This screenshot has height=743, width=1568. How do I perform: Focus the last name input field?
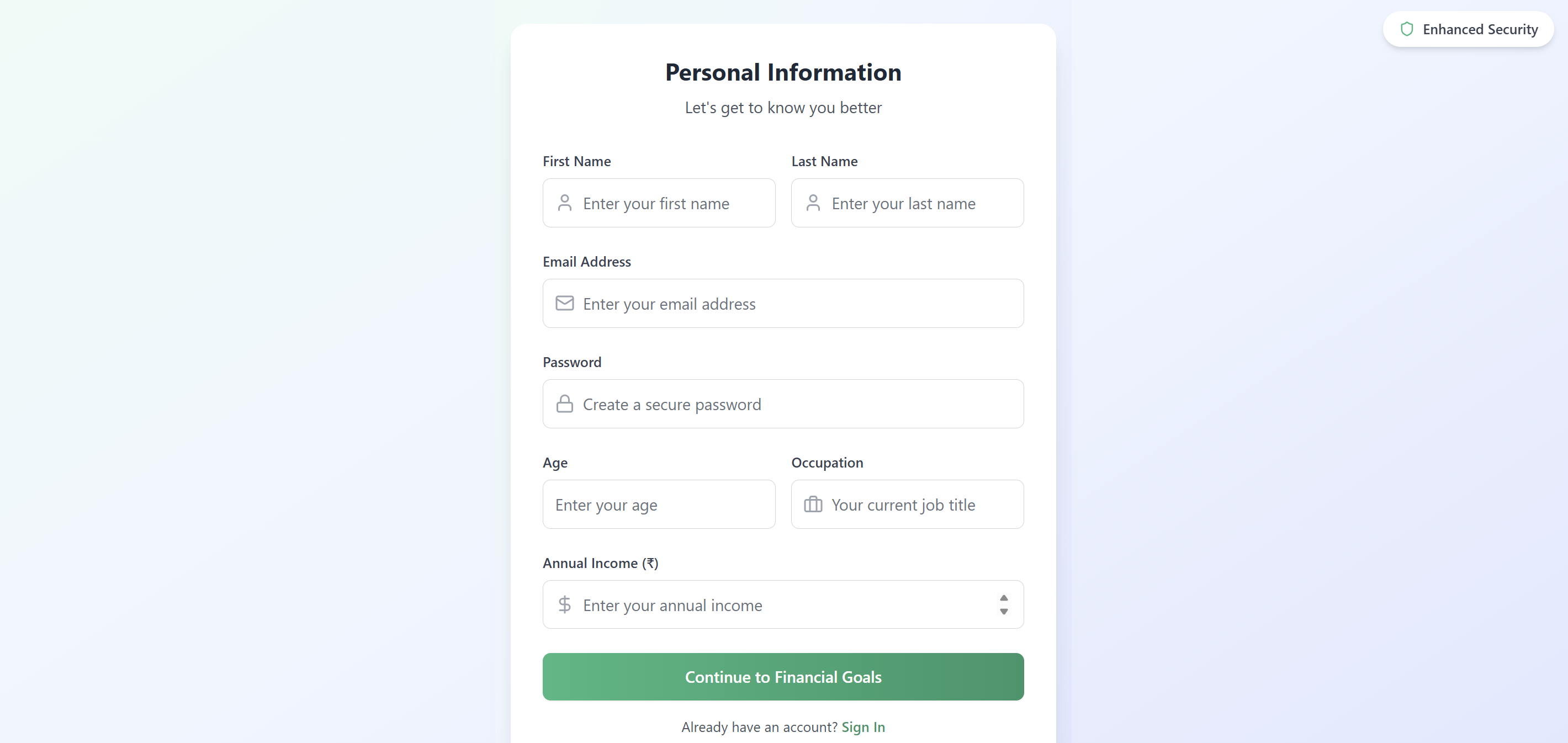coord(919,203)
